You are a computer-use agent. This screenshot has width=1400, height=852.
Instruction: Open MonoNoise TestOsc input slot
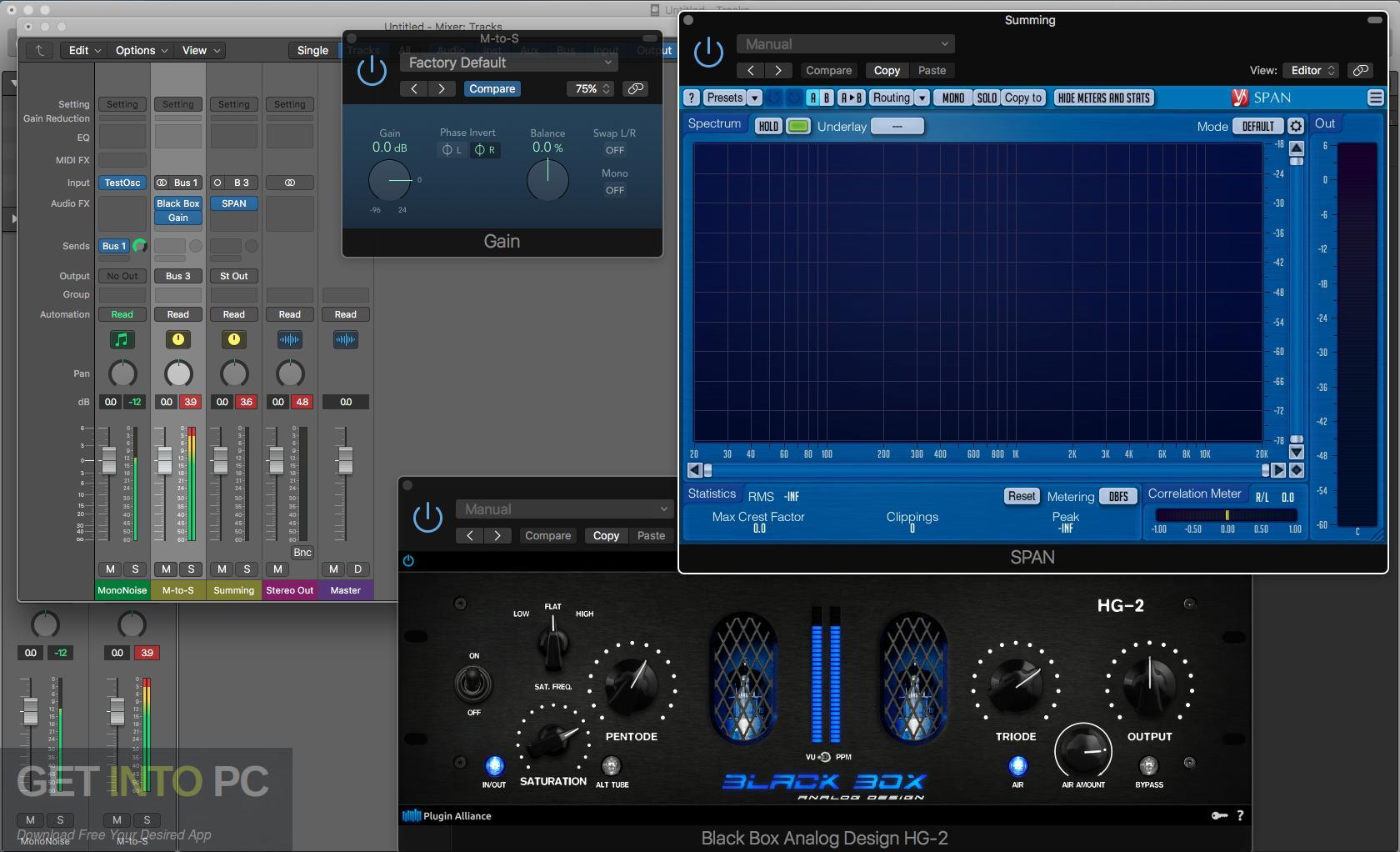[122, 183]
